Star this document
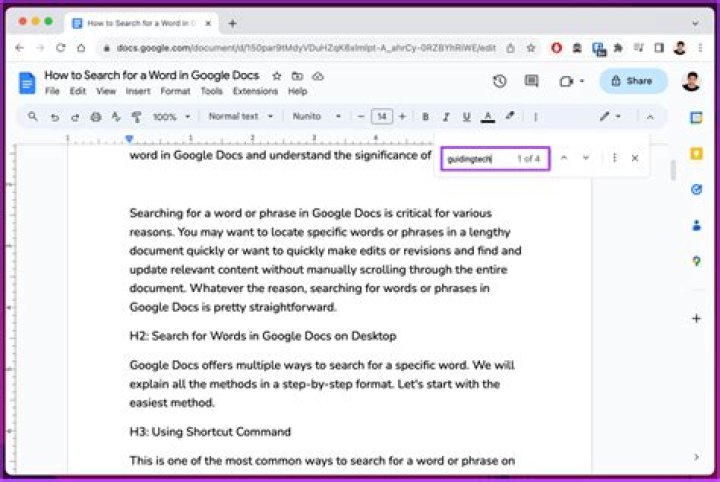Viewport: 720px width, 482px height. click(x=277, y=76)
